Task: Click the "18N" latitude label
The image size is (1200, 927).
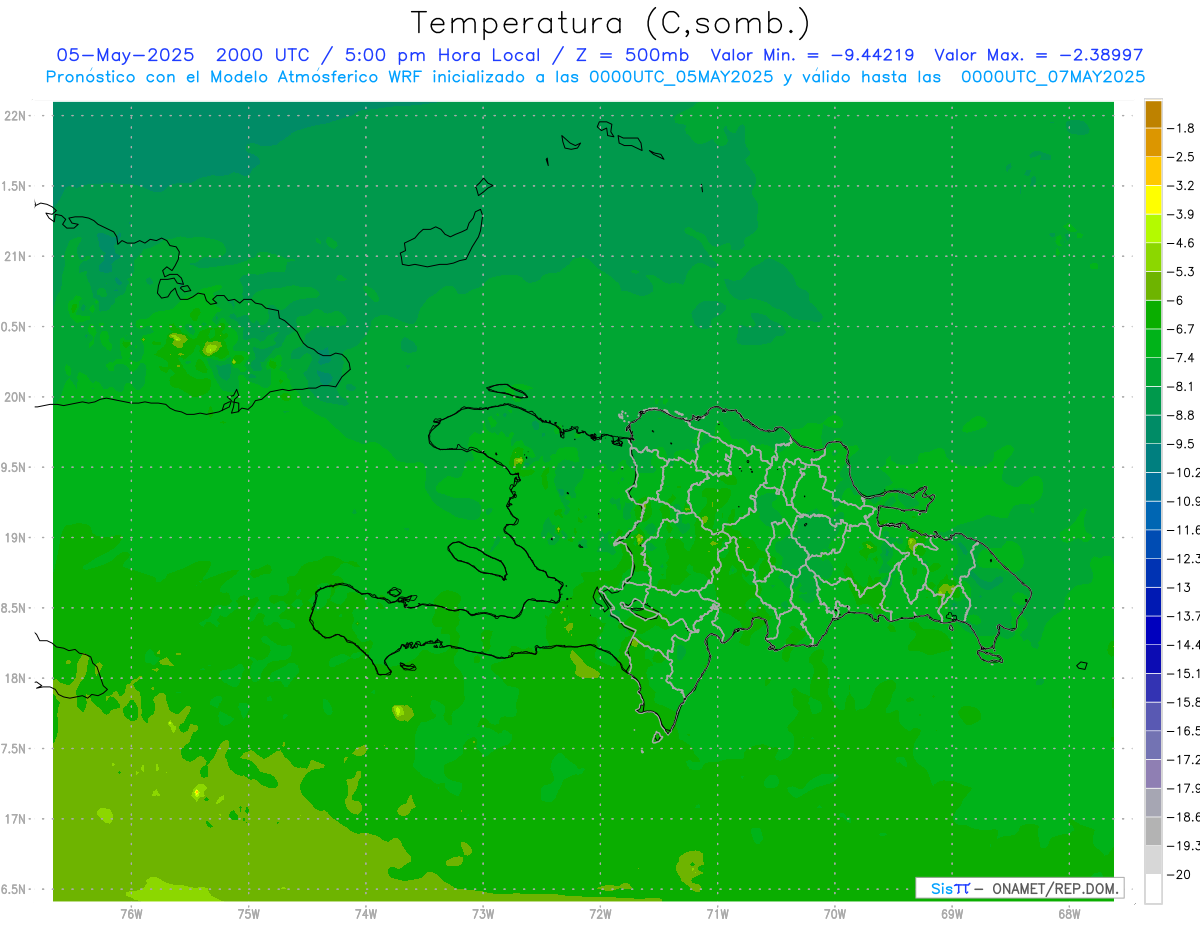Action: (x=16, y=678)
